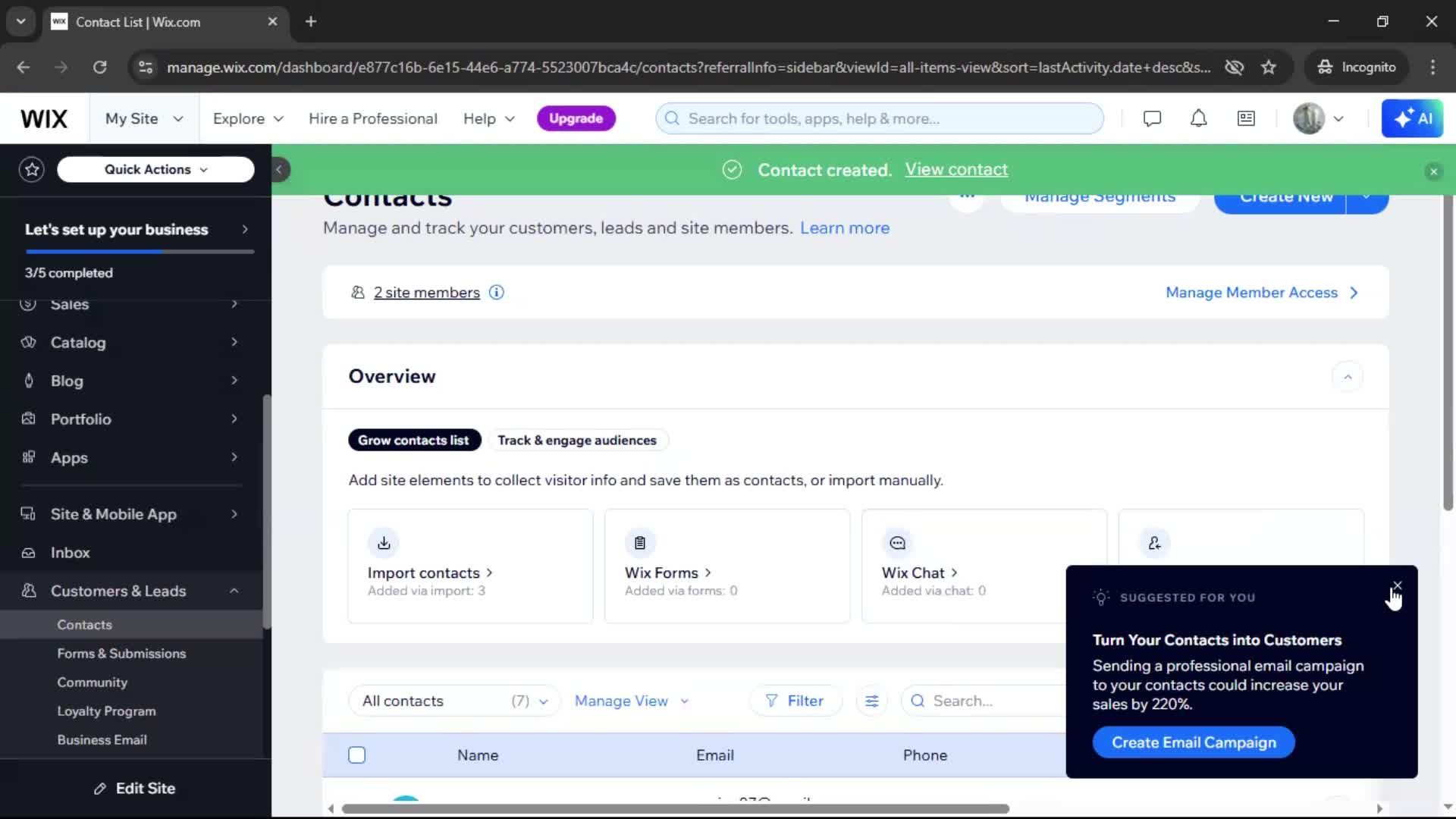Screen dimensions: 1456x819
Task: Click the Wix logo
Action: 44,119
